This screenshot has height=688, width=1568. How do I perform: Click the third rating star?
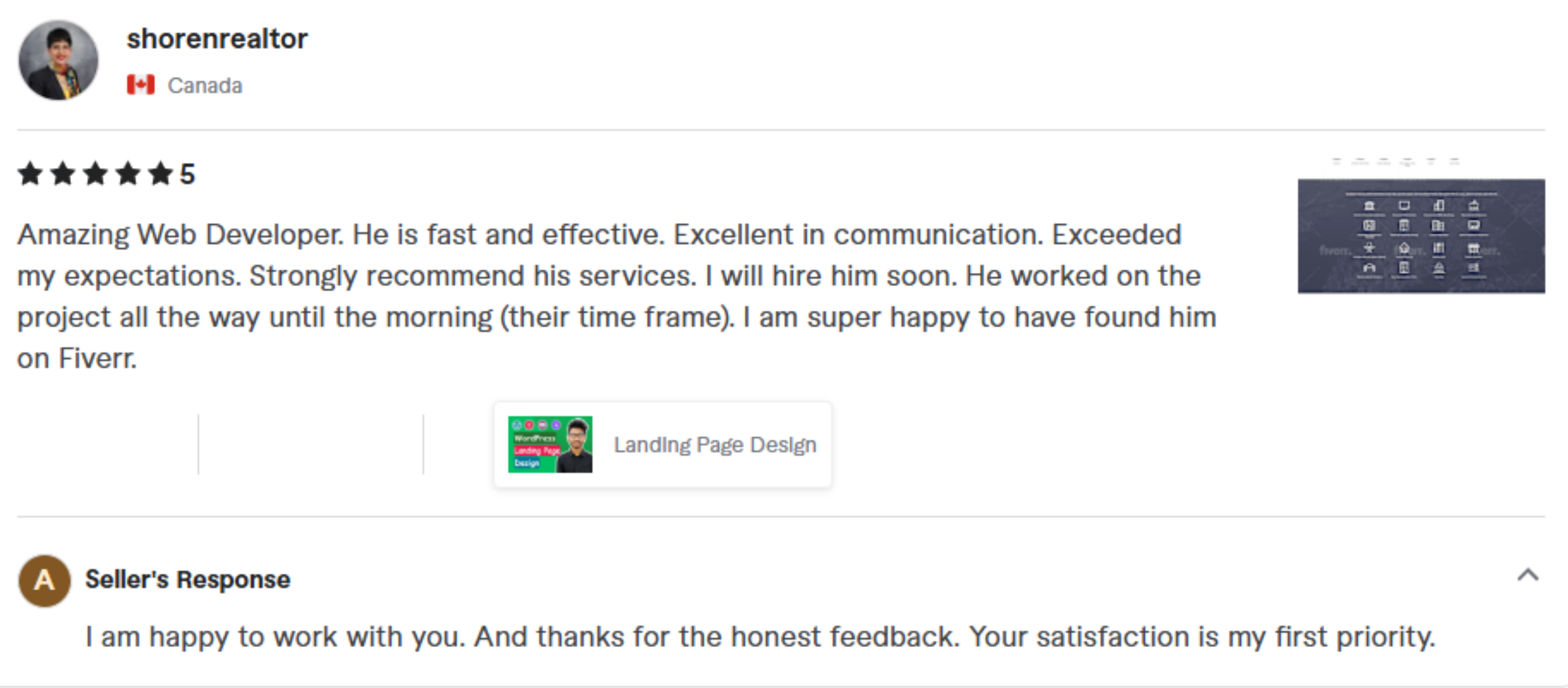pos(96,174)
